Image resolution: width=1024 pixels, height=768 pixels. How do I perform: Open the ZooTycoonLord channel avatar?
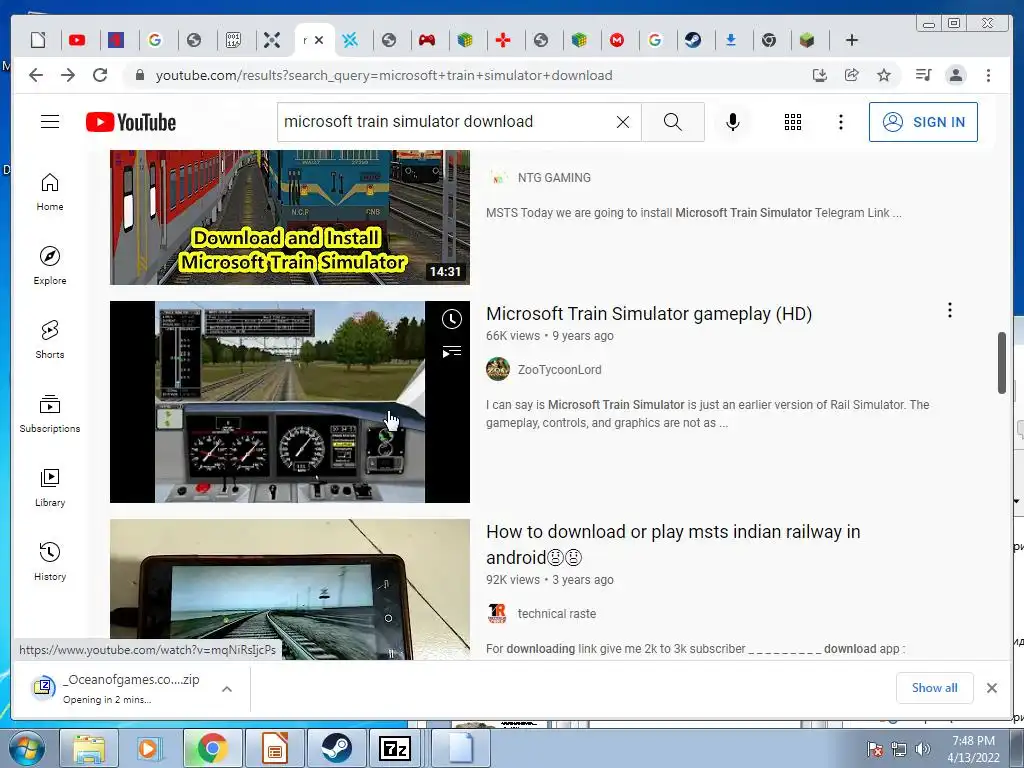pyautogui.click(x=498, y=369)
